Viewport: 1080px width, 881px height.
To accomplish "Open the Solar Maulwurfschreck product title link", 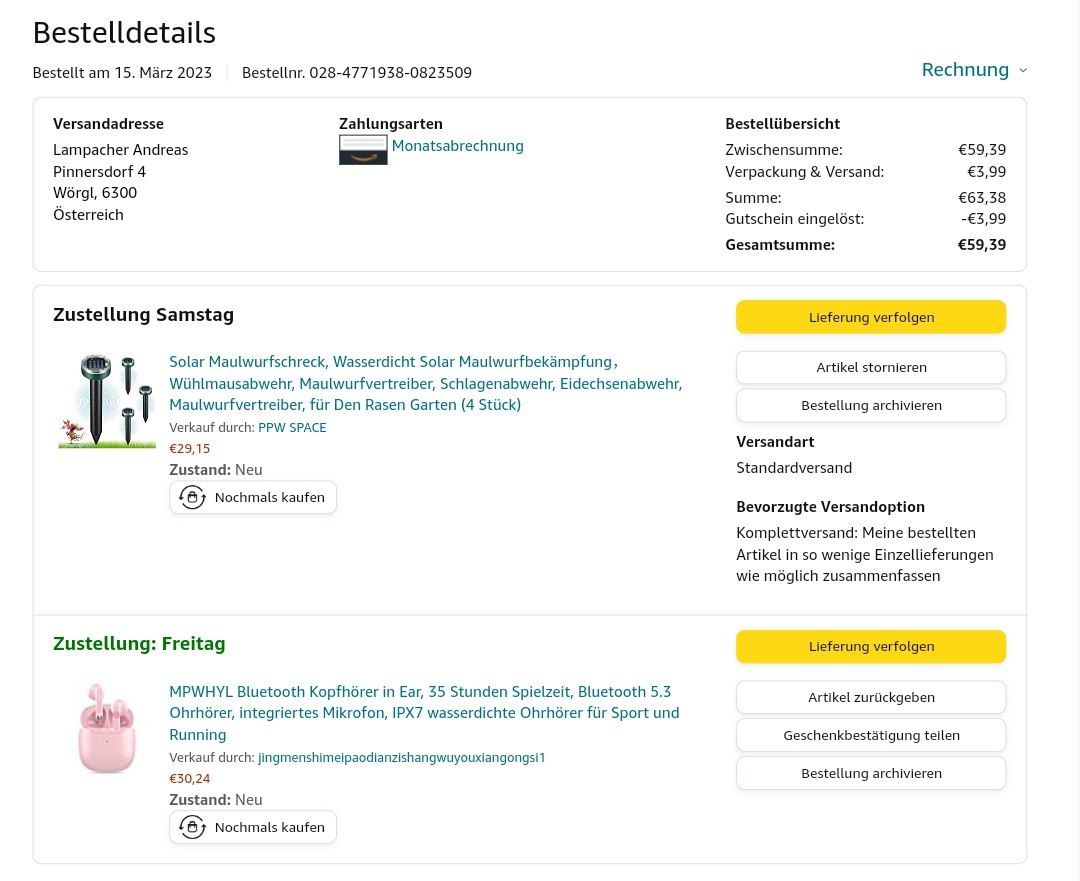I will pyautogui.click(x=425, y=383).
